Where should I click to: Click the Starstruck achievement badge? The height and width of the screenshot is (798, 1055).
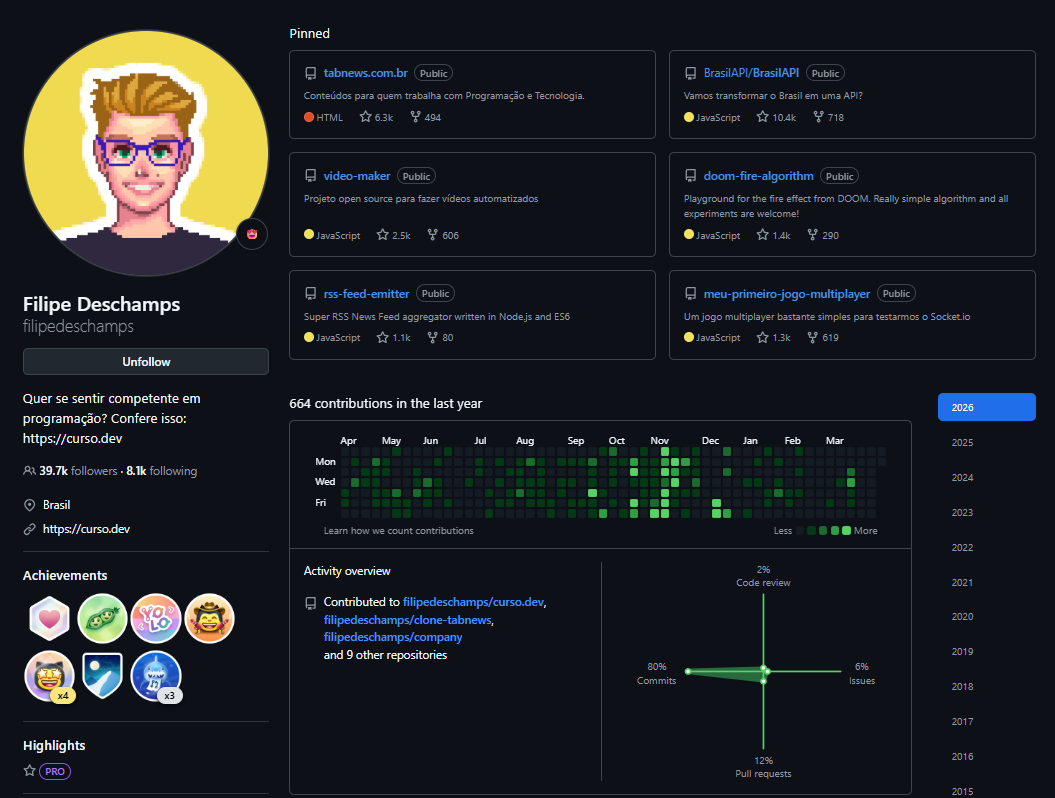point(48,676)
